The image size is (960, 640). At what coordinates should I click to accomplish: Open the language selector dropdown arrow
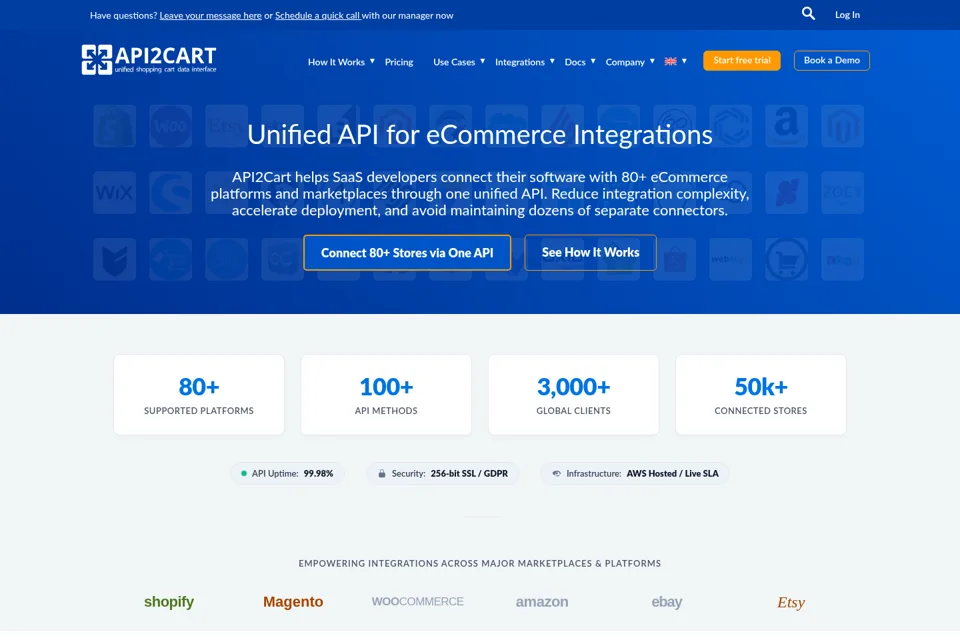coord(684,61)
